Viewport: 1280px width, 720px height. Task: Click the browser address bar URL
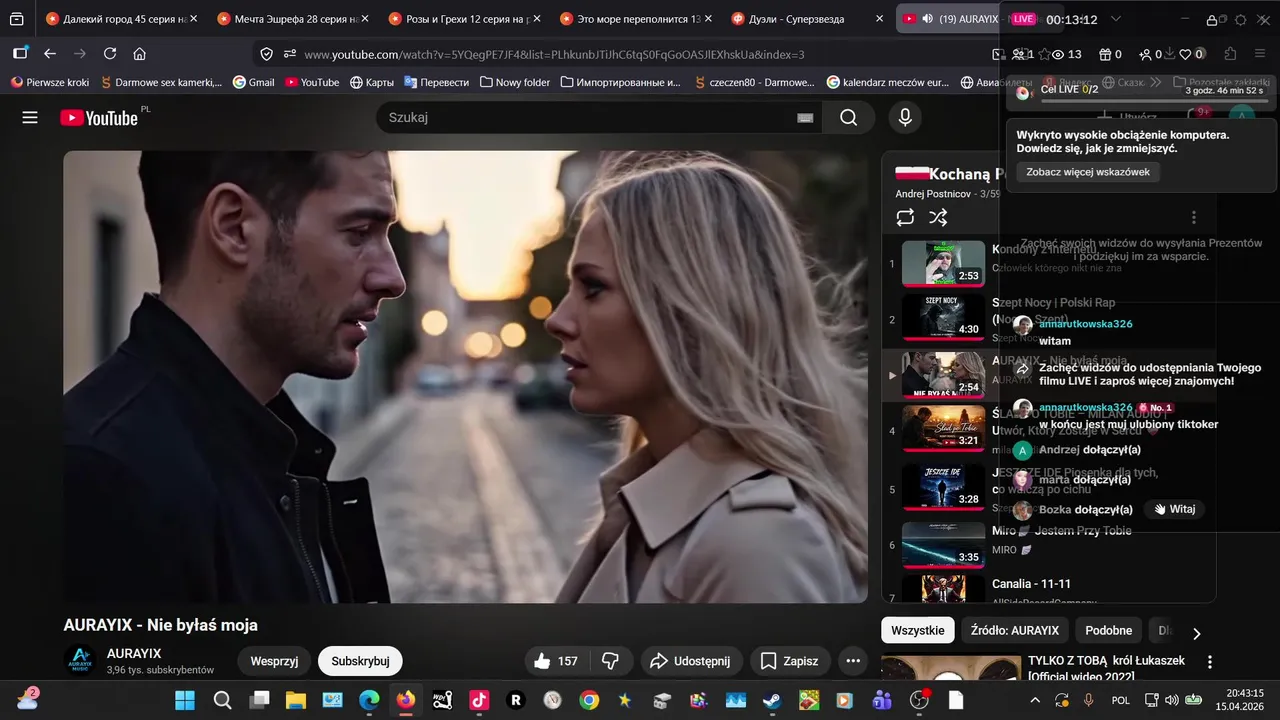point(554,54)
